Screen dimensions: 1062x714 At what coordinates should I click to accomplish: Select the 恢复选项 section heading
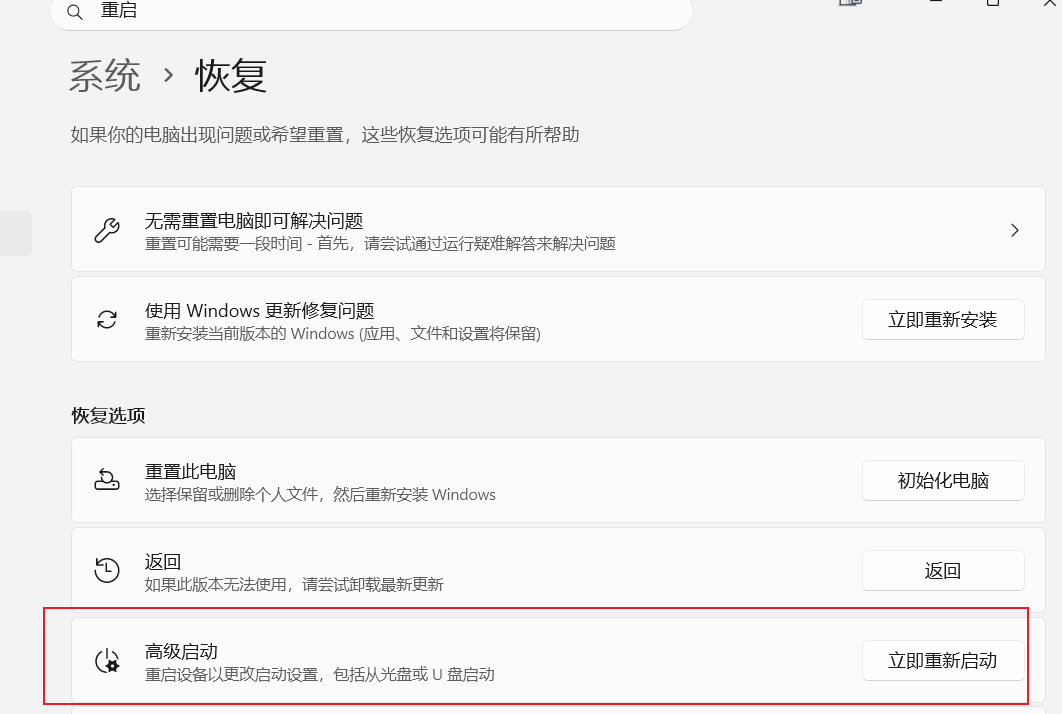(x=108, y=415)
